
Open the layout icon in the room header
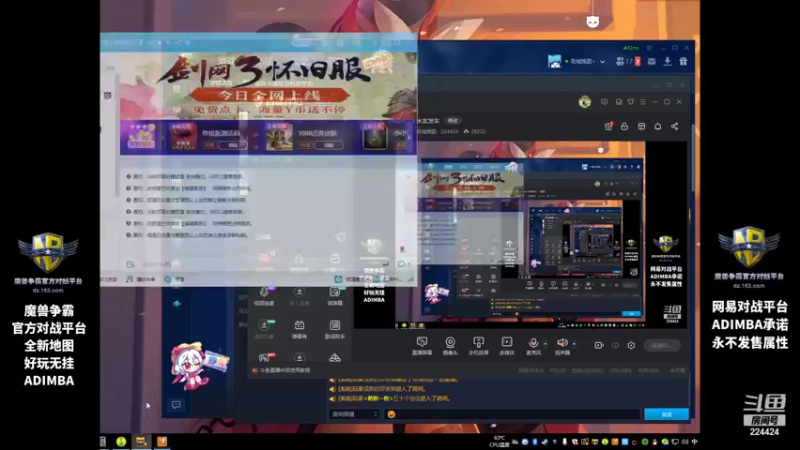pyautogui.click(x=641, y=127)
